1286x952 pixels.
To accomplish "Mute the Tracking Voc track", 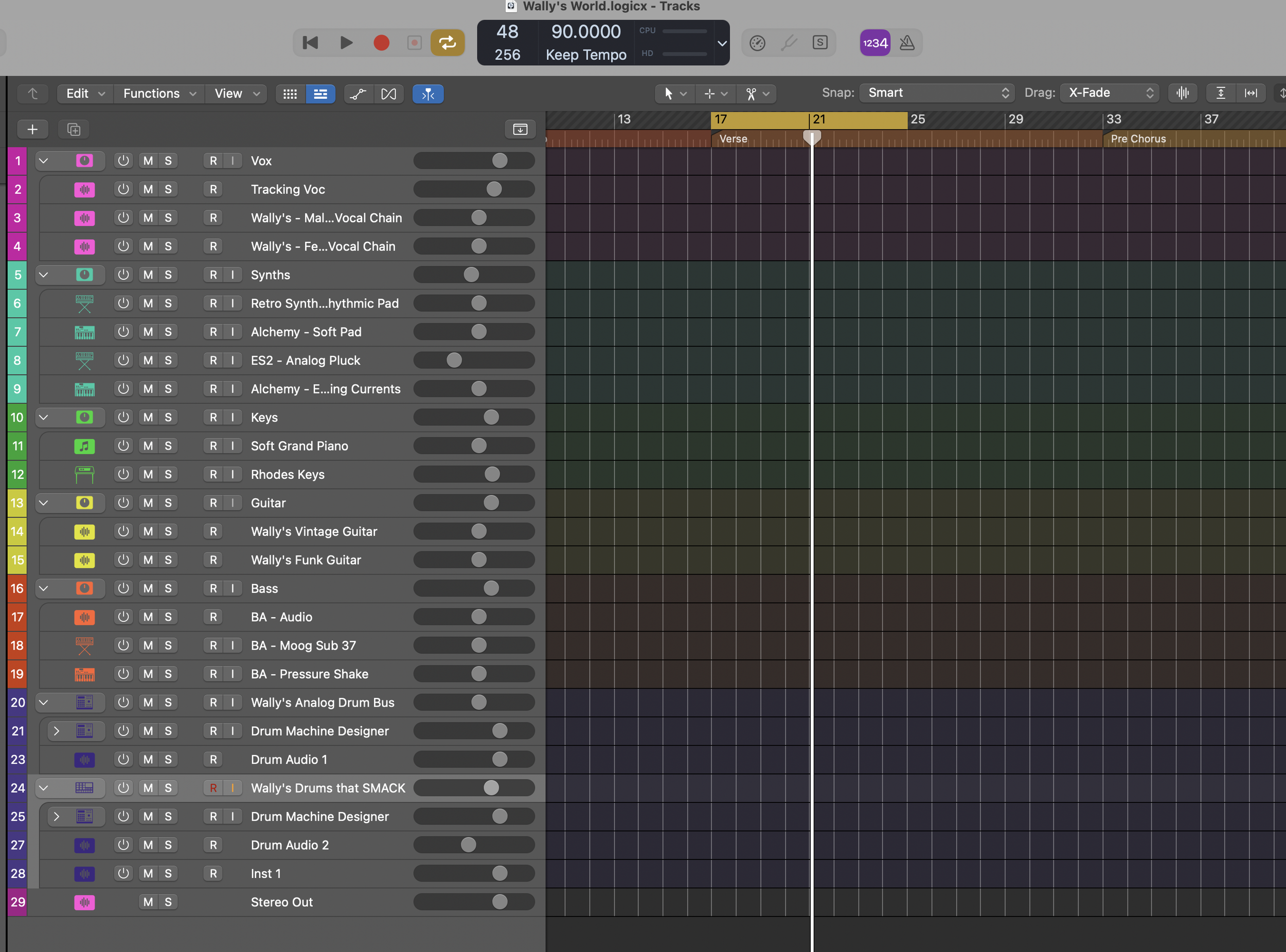I will pyautogui.click(x=148, y=189).
